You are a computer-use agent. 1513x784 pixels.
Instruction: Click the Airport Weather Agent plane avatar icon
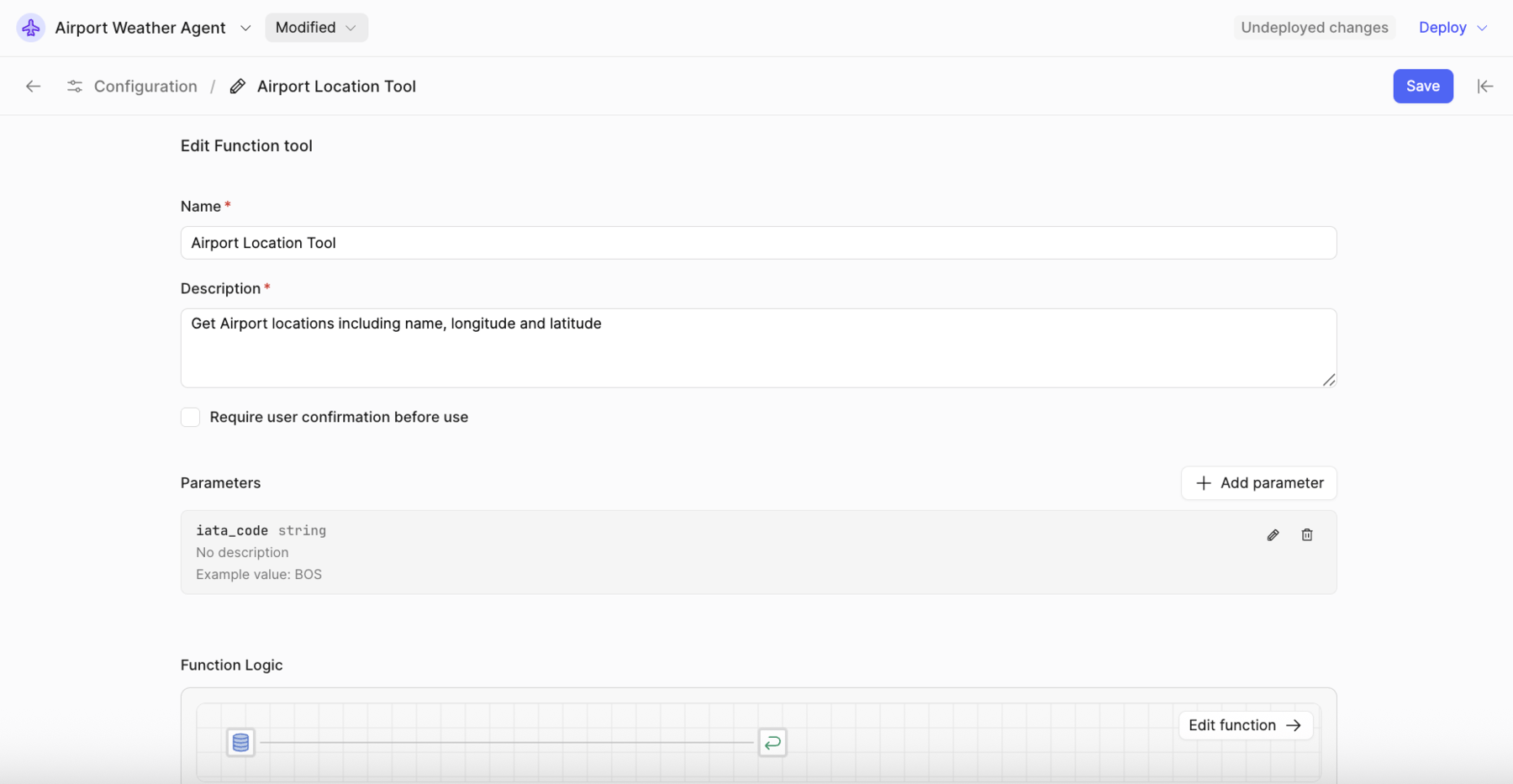[30, 27]
